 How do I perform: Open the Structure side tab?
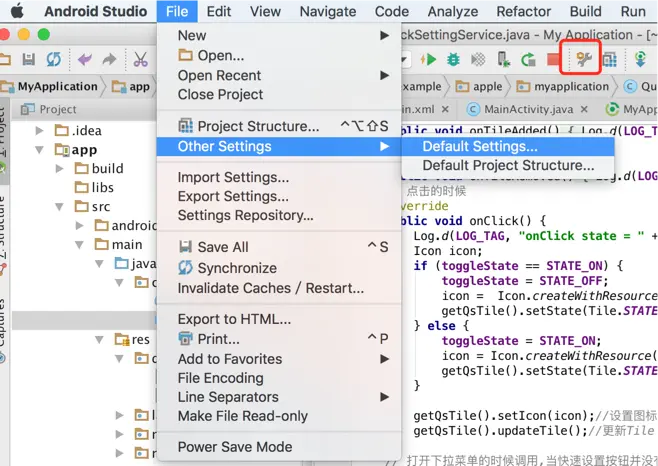pos(3,227)
